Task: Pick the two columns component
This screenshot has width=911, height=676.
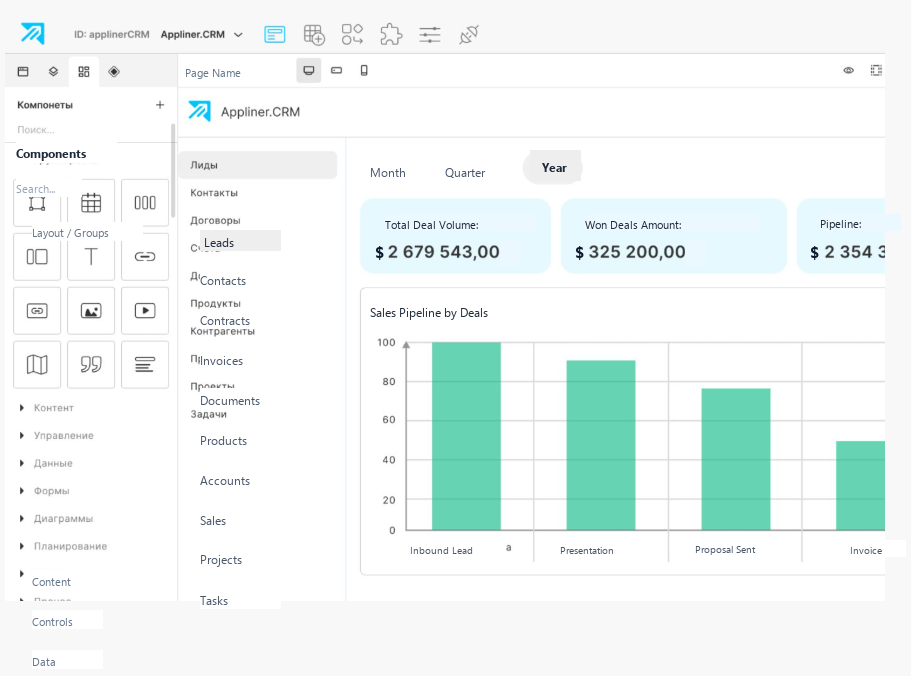Action: coord(37,257)
